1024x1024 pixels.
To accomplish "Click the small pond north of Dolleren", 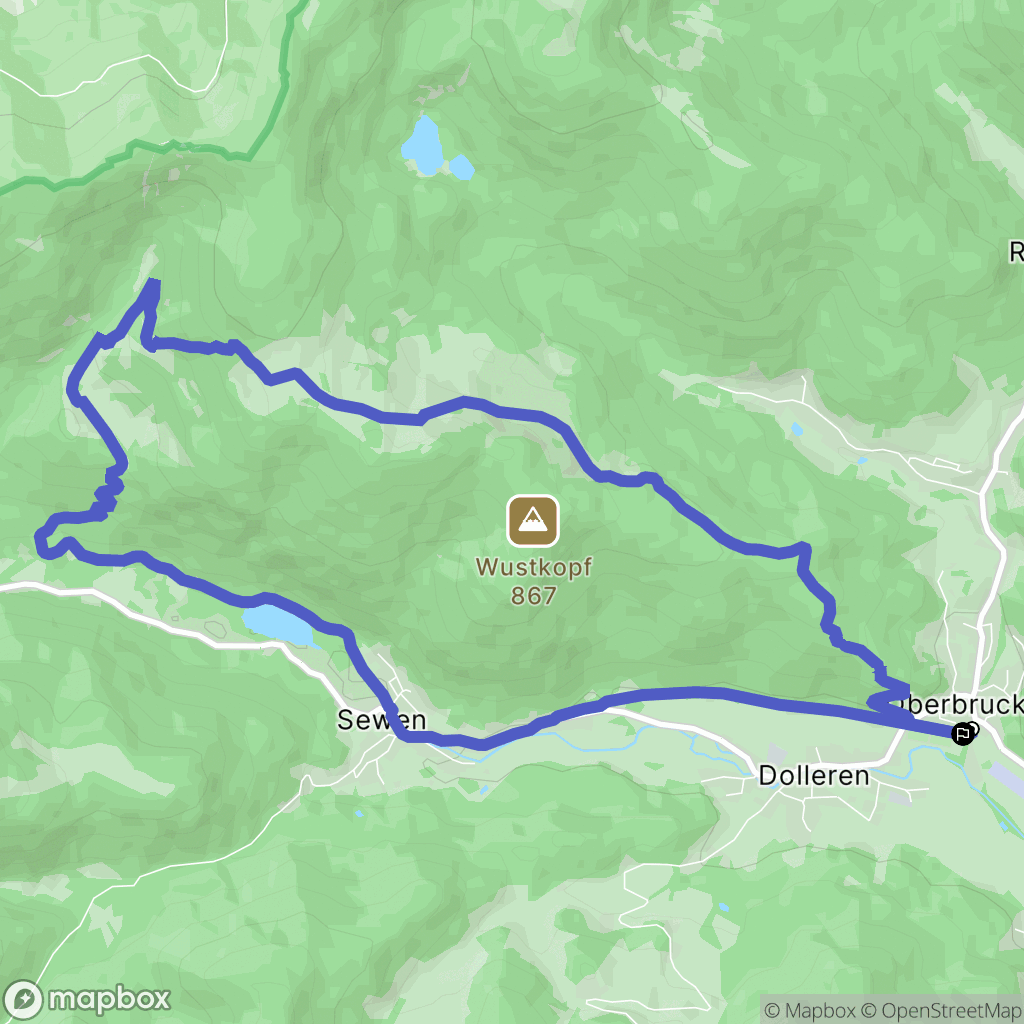I will pos(796,429).
